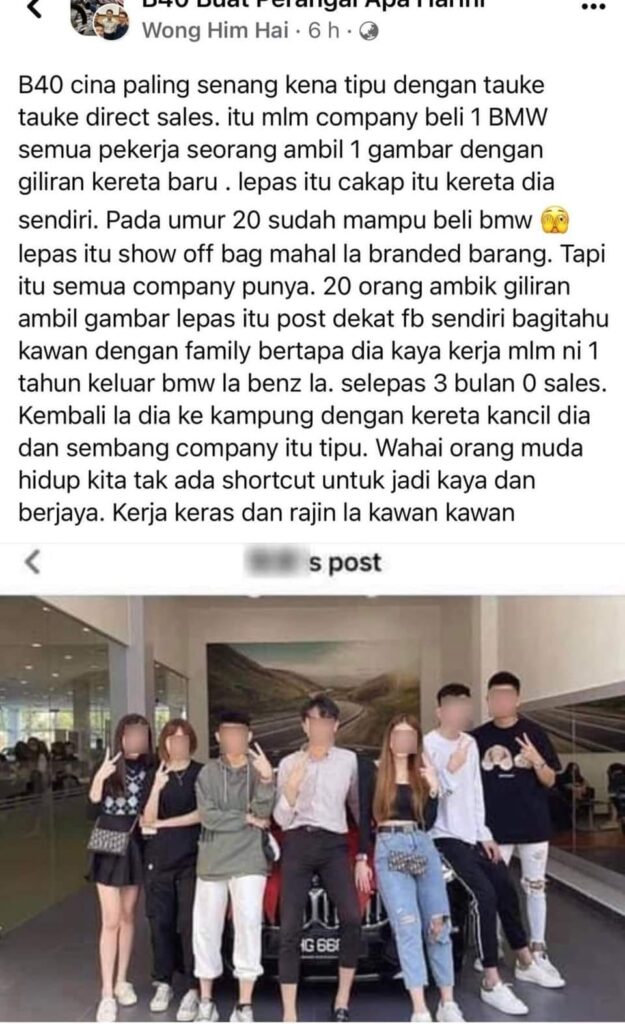This screenshot has width=625, height=1024.
Task: Tap the 's post' header title
Action: point(345,562)
